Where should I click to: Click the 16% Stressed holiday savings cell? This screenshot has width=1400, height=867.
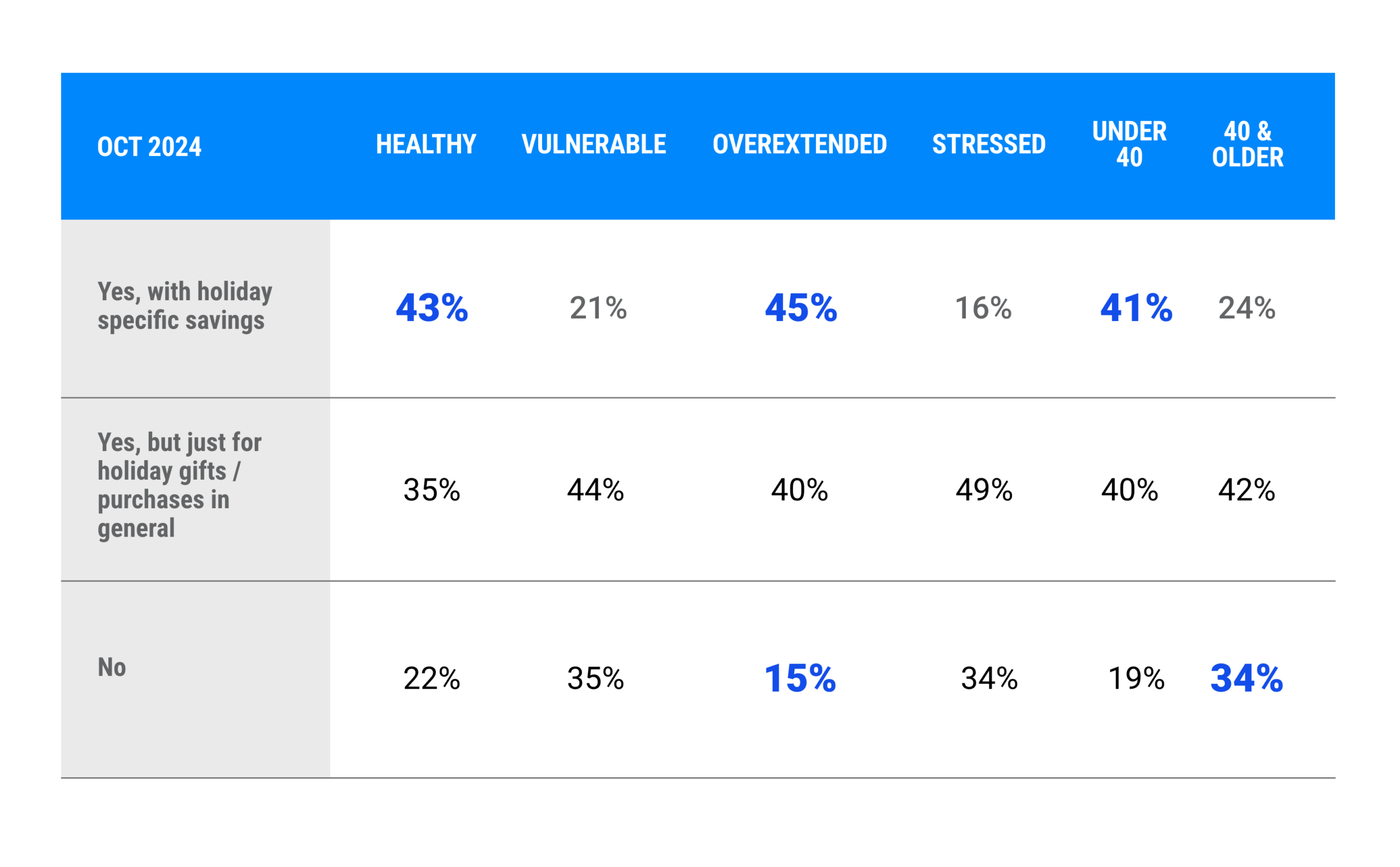tap(983, 308)
